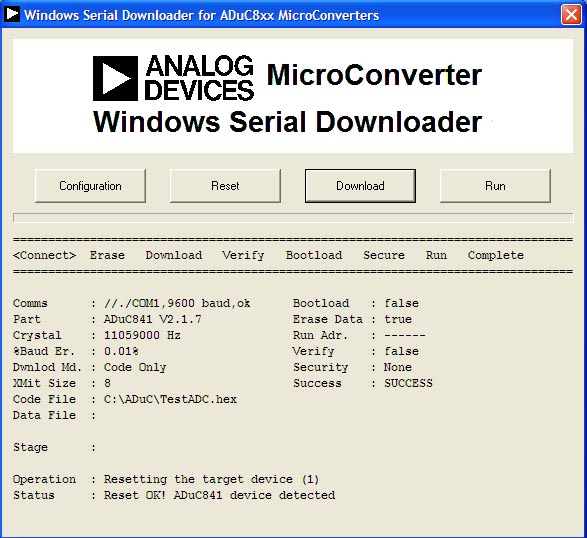Click the Security label
The height and width of the screenshot is (538, 587).
[320, 367]
